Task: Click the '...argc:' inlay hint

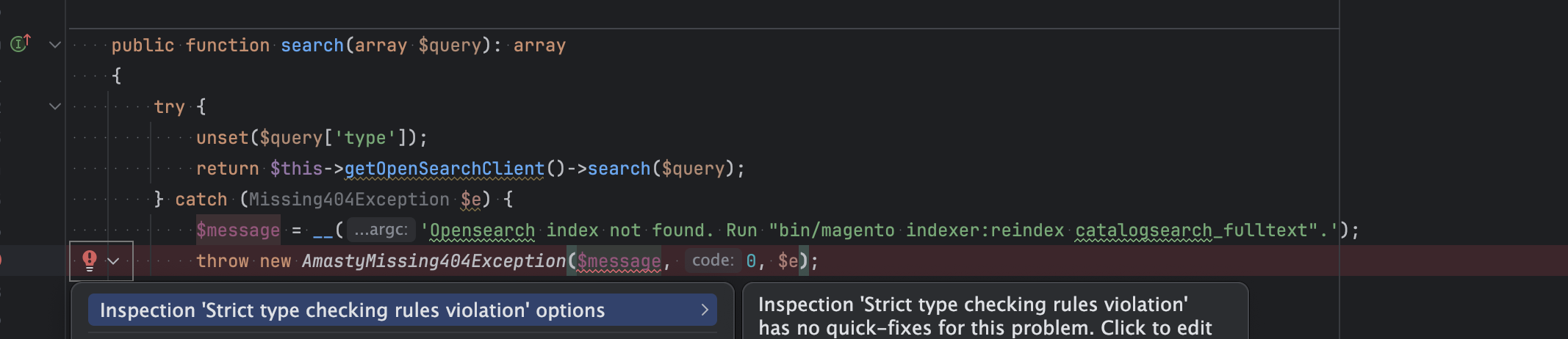Action: coord(381,230)
